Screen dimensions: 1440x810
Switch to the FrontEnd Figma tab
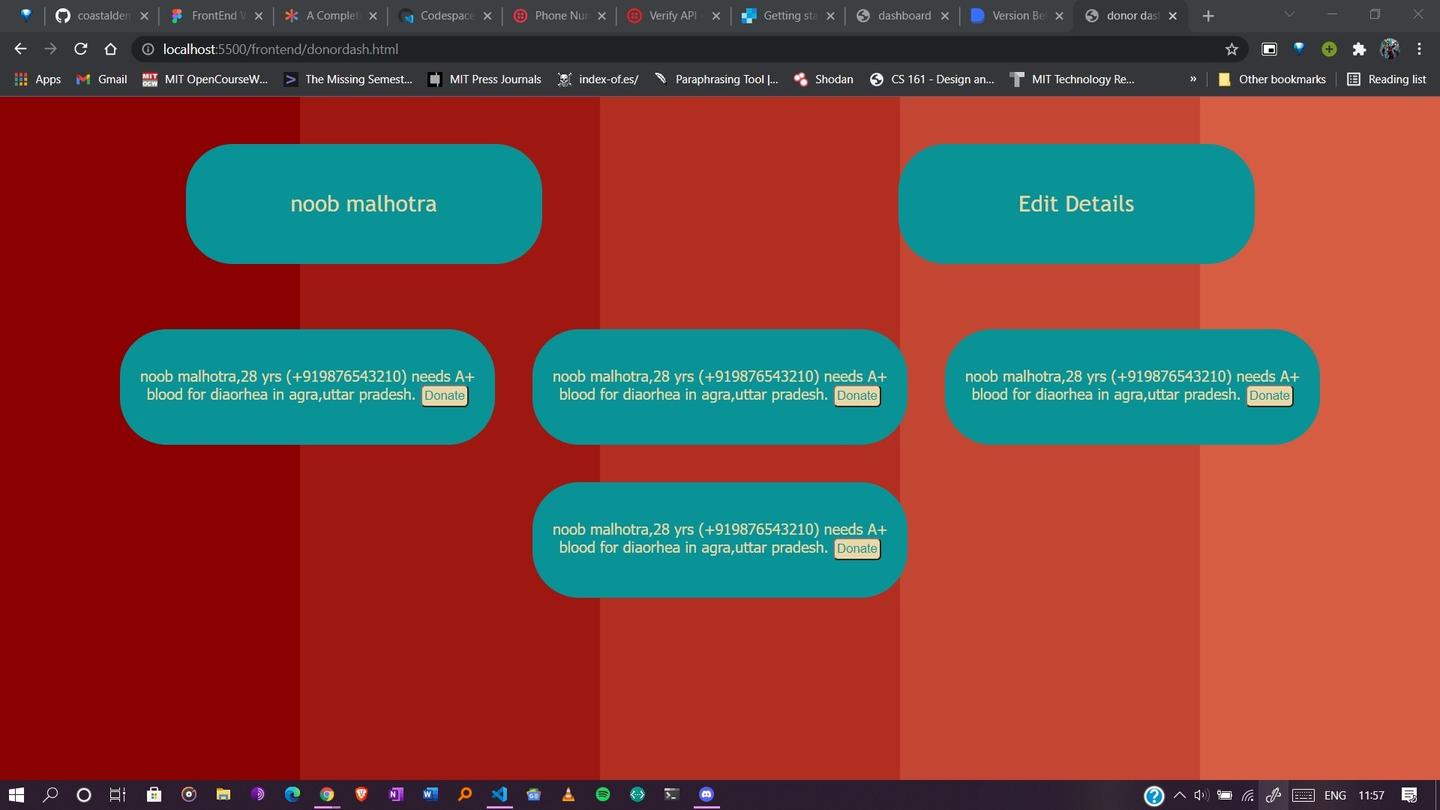click(215, 16)
